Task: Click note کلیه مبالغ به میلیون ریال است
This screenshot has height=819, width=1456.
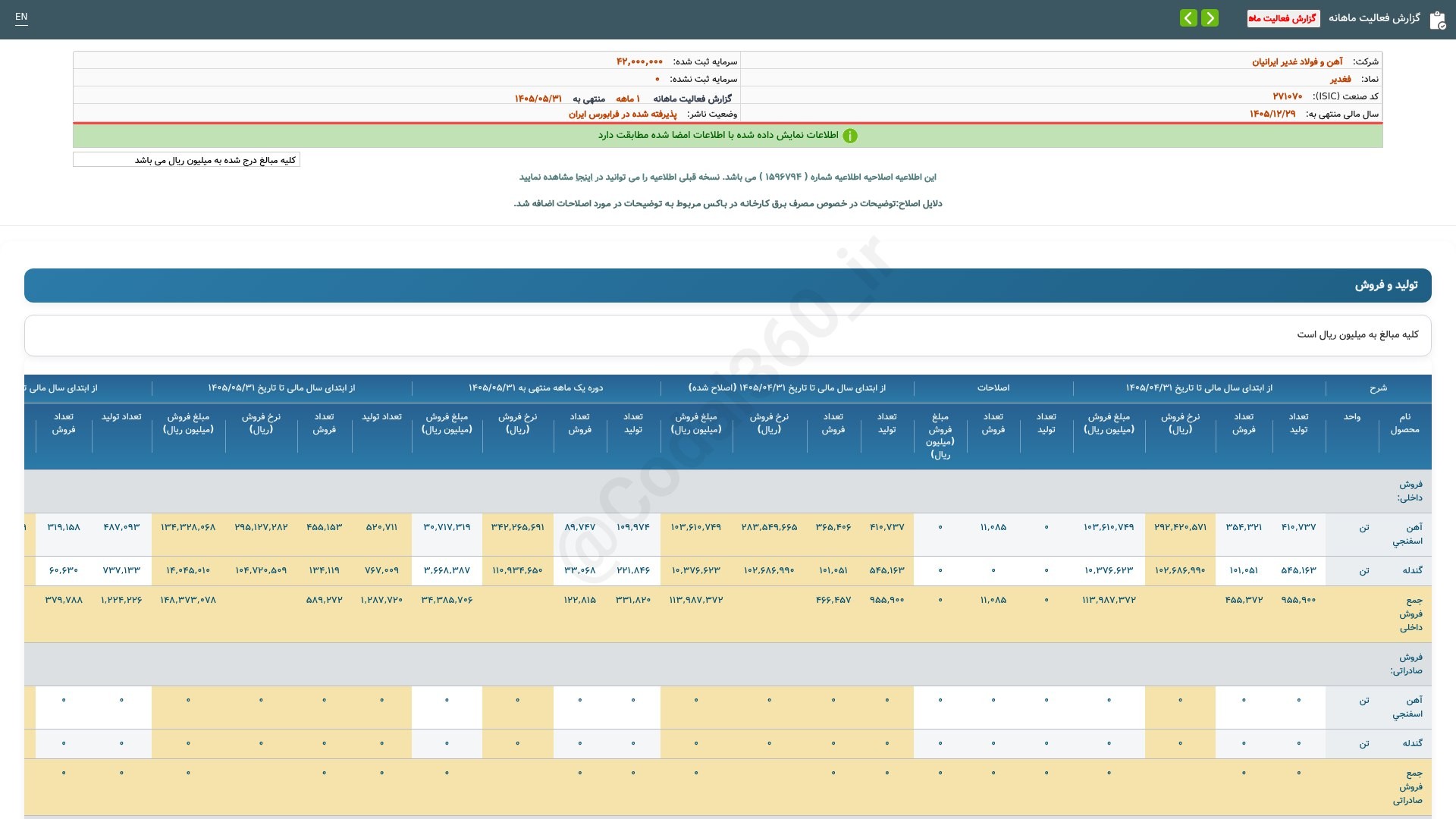Action: [x=1357, y=334]
